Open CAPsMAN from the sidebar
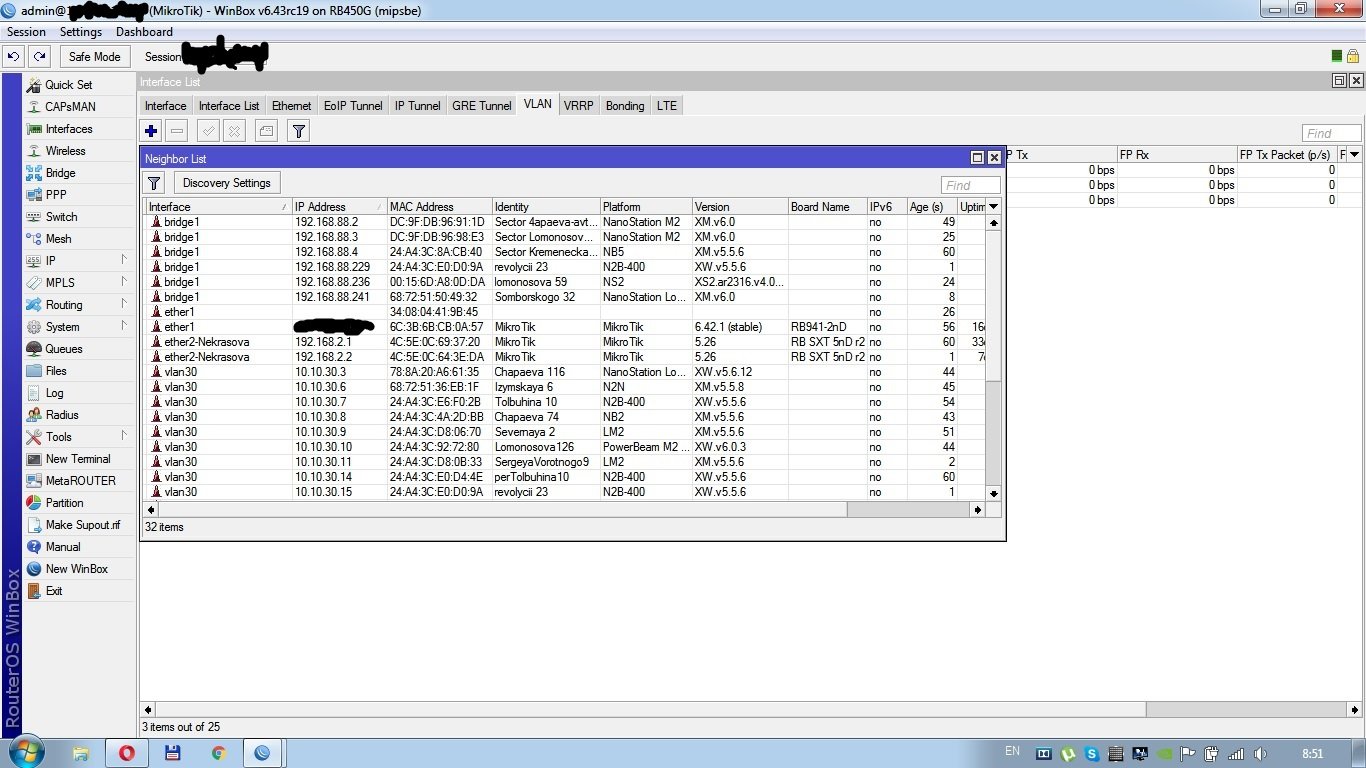Viewport: 1366px width, 768px height. tap(70, 107)
